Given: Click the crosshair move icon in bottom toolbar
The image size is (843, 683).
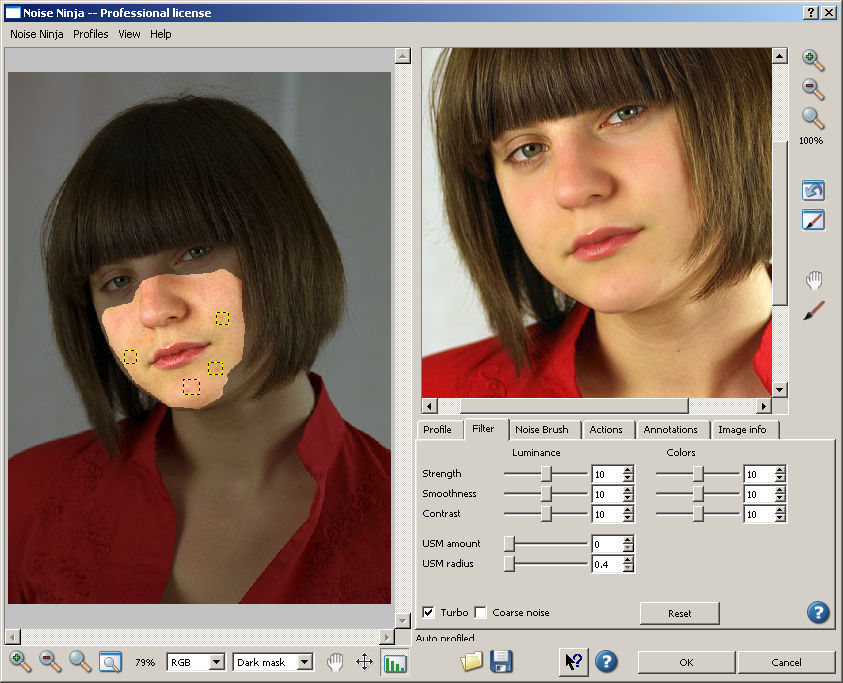Looking at the screenshot, I should [364, 662].
